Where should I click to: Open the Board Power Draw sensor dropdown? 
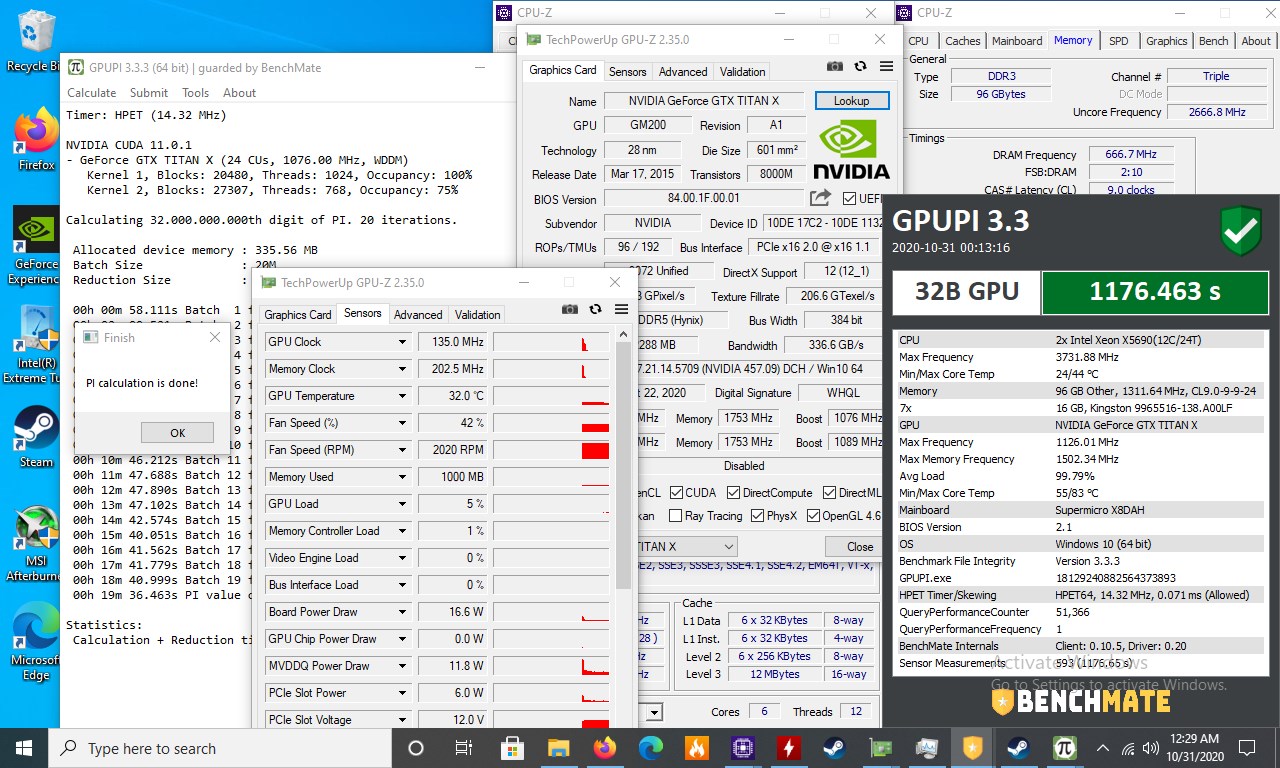(x=403, y=612)
